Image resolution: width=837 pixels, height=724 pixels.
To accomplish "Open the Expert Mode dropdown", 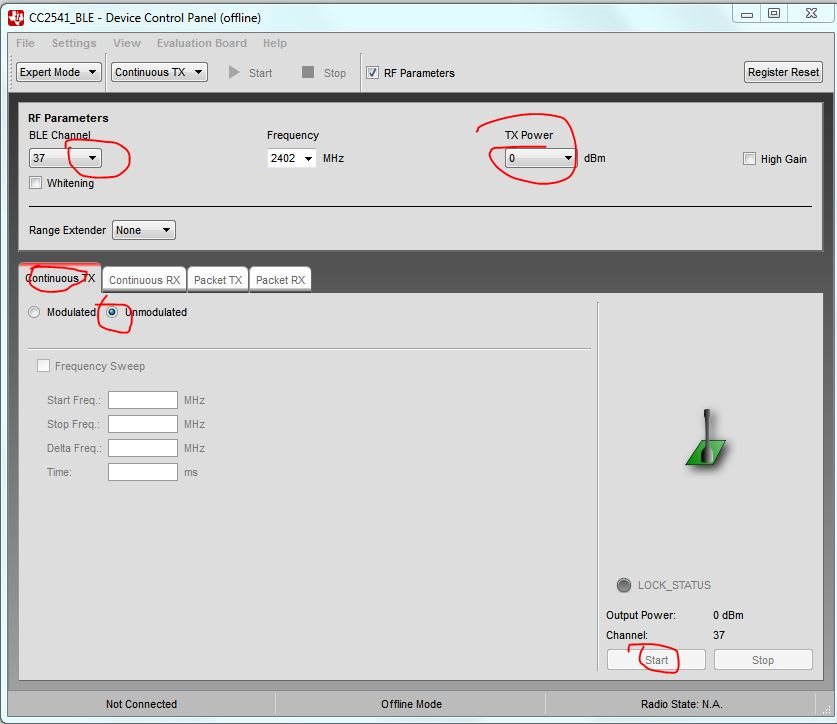I will pos(58,72).
